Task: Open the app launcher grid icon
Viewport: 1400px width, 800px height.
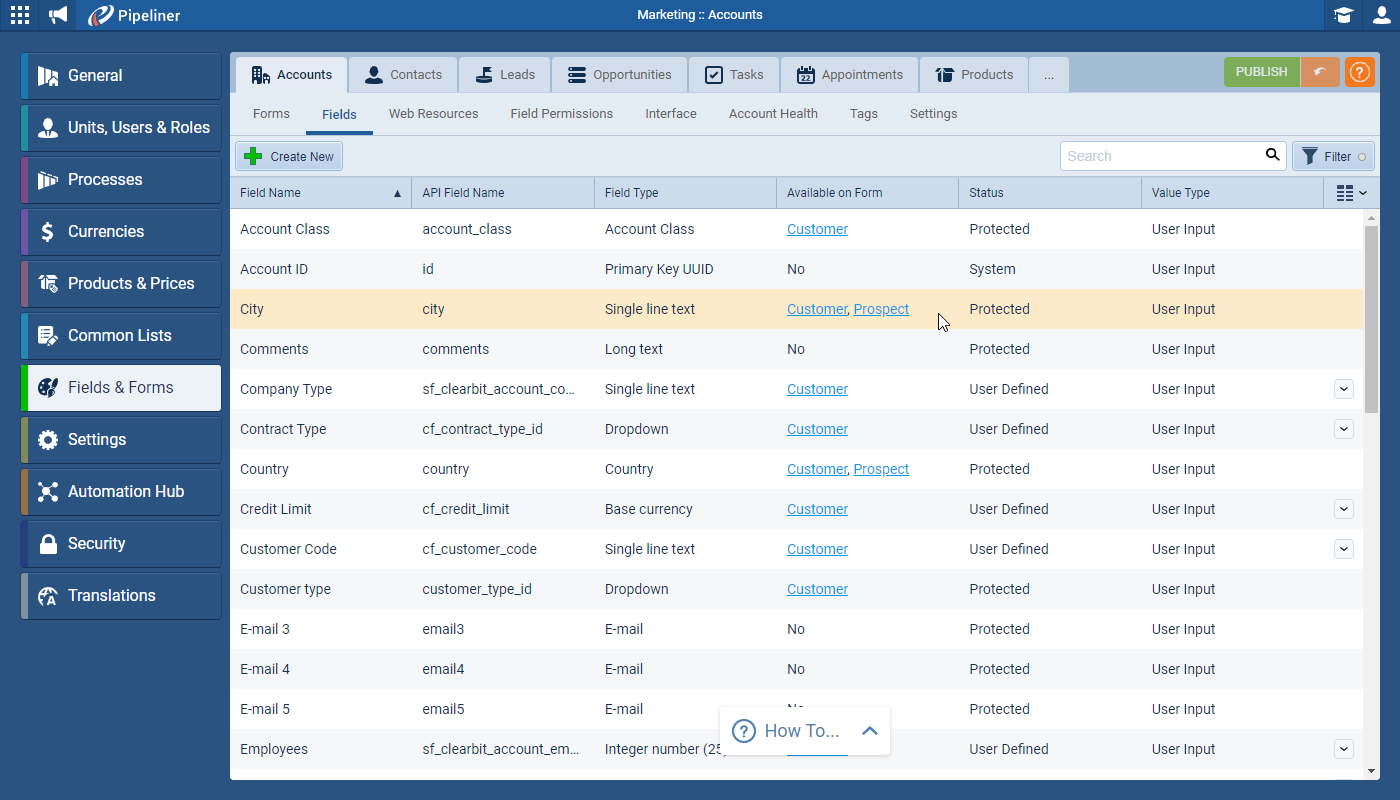Action: [19, 15]
